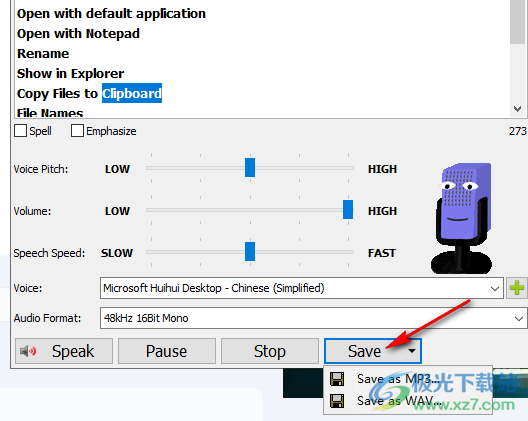This screenshot has height=421, width=528.
Task: Click the green plus add voice icon
Action: 517,288
